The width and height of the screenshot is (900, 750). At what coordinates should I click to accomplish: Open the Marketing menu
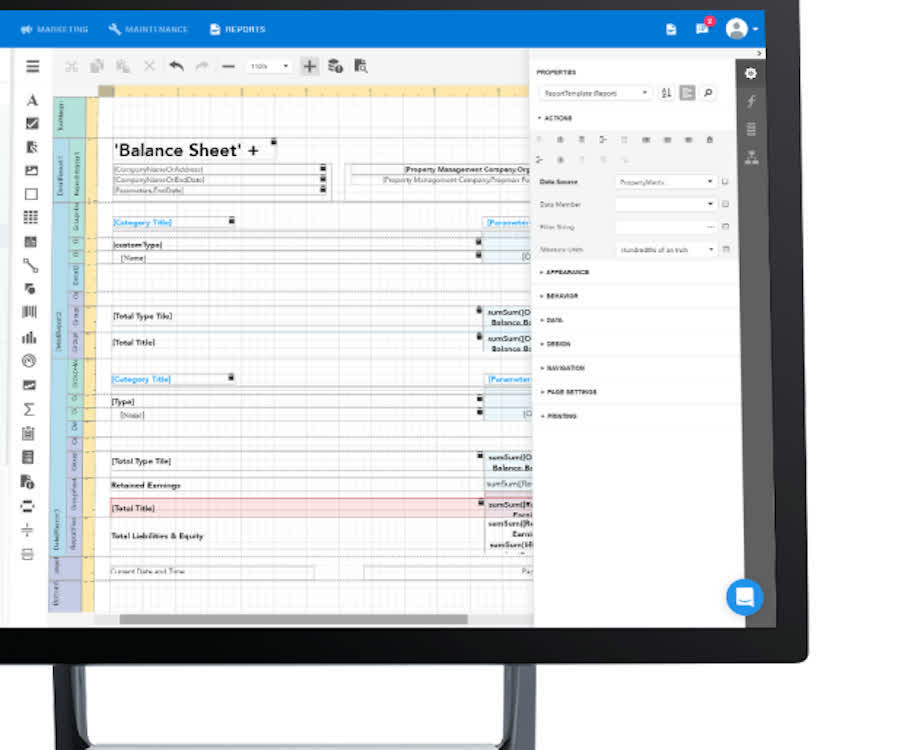point(55,29)
